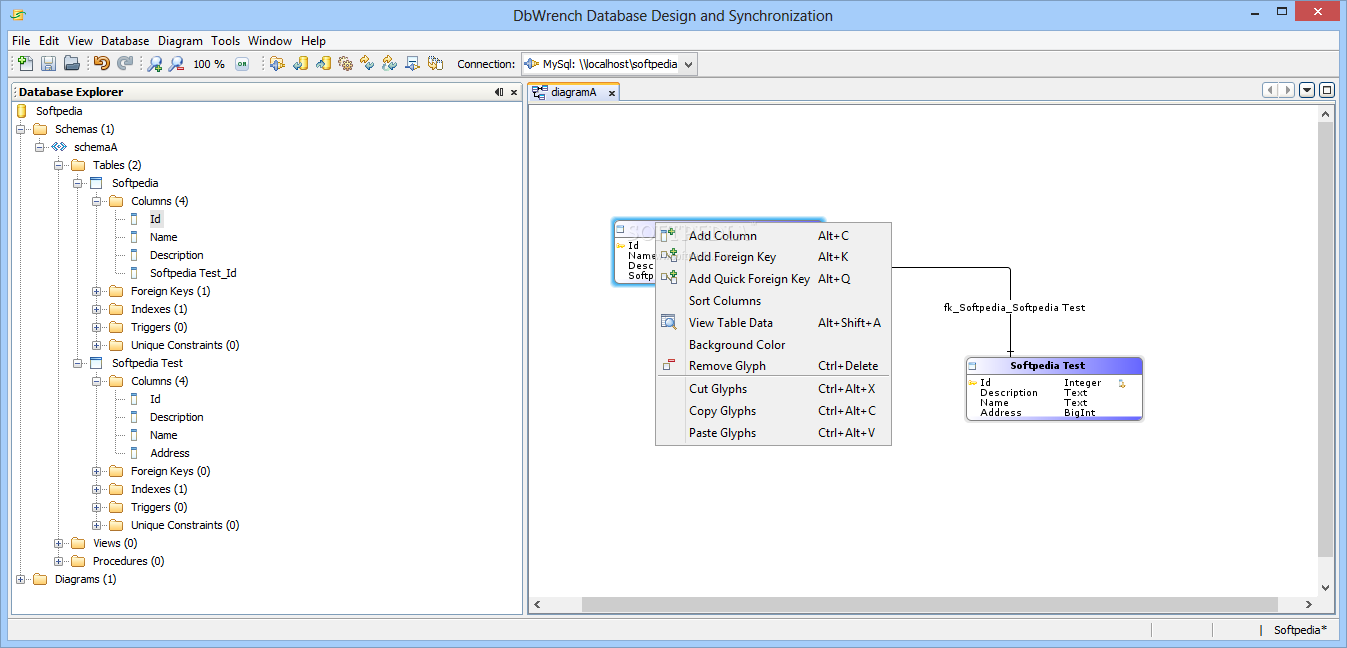Choose View Table Data menu item

tap(772, 323)
